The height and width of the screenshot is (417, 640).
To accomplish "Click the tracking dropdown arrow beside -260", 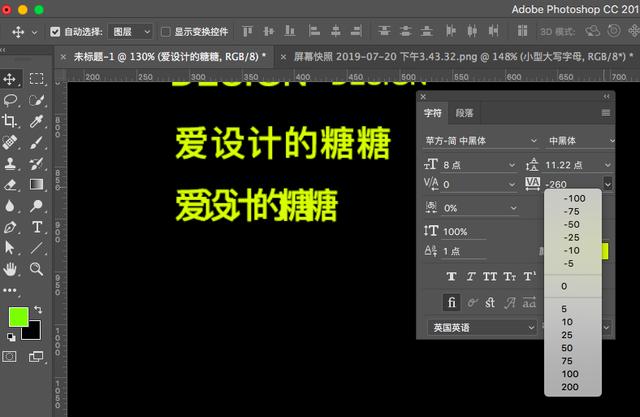I will pos(608,184).
